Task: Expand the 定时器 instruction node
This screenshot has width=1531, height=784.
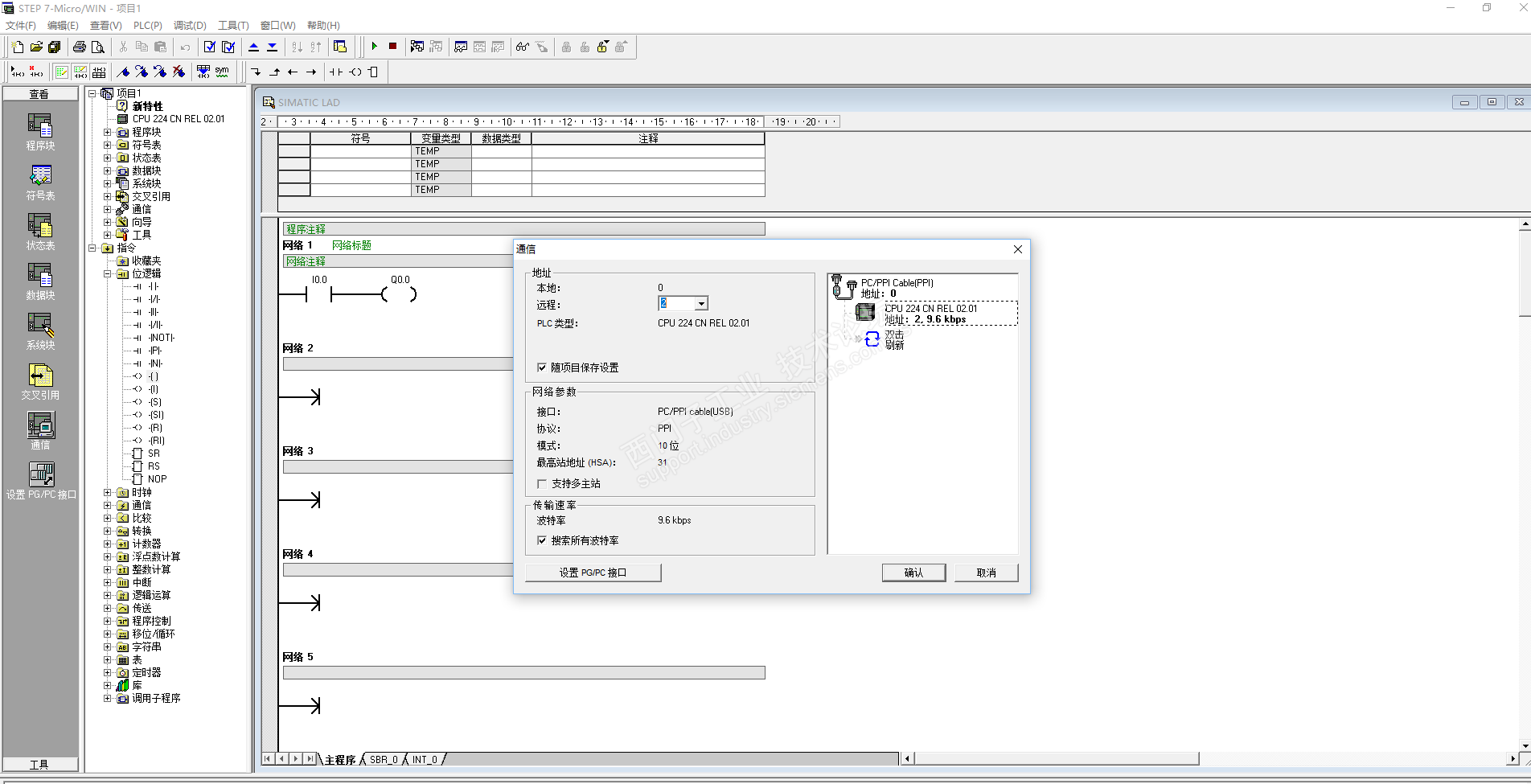Action: click(107, 672)
